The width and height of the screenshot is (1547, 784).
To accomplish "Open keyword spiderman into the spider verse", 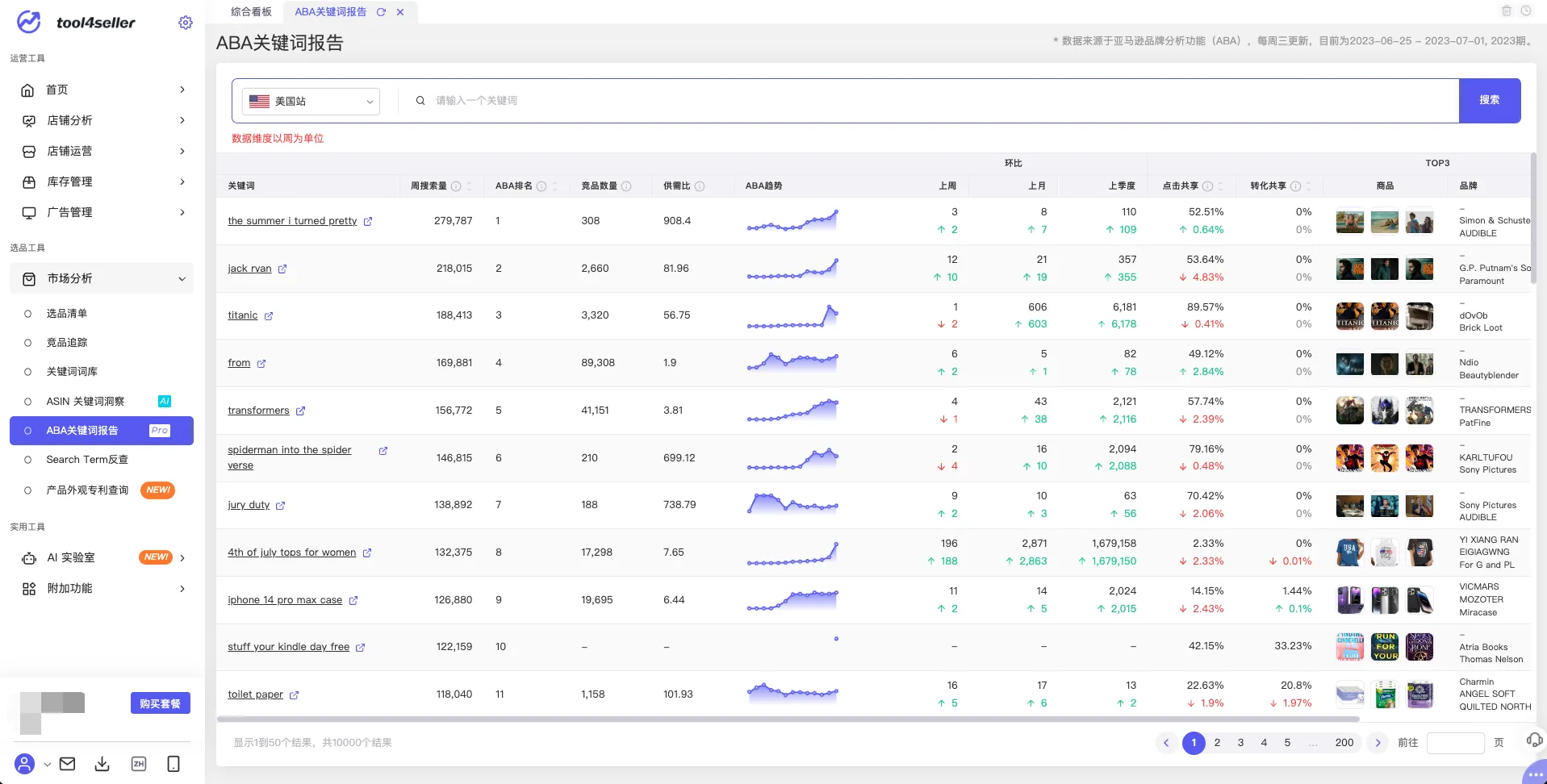I will point(290,457).
